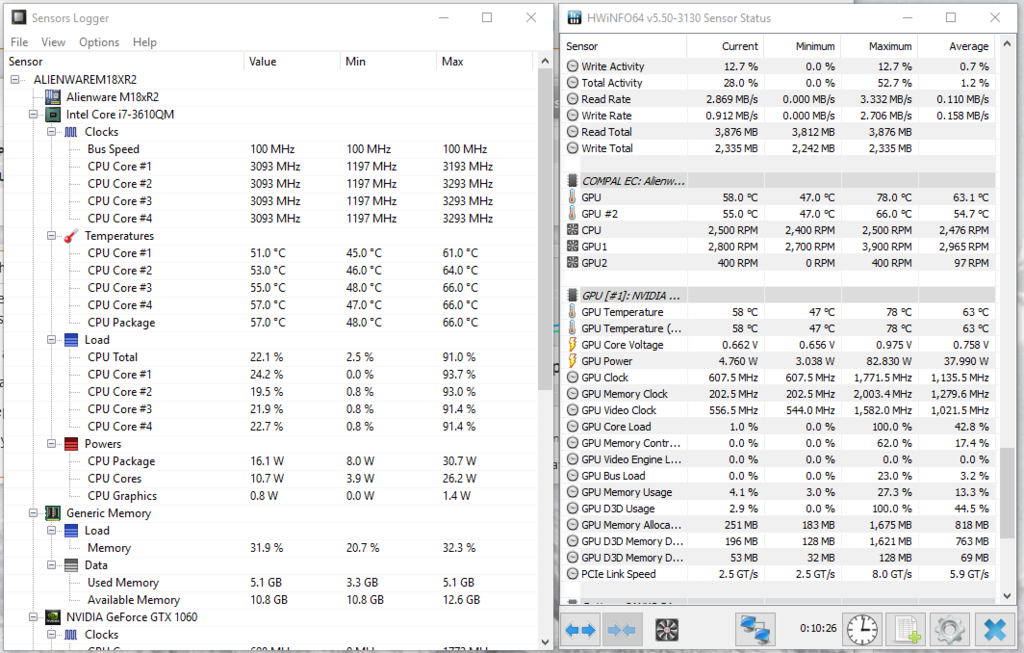Click the Min column header in Sensors Logger
Image resolution: width=1024 pixels, height=653 pixels.
point(388,61)
